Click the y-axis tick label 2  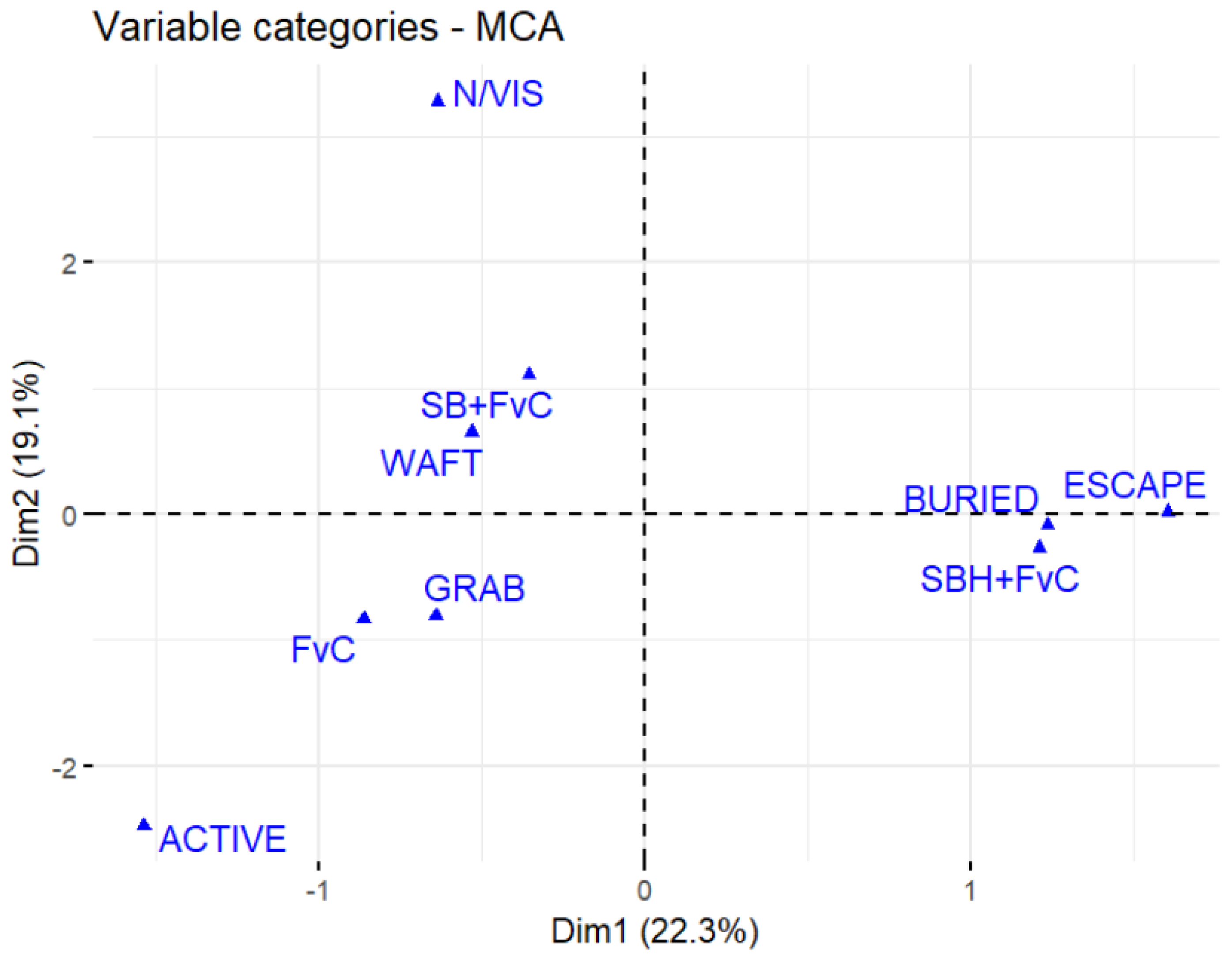[x=69, y=263]
